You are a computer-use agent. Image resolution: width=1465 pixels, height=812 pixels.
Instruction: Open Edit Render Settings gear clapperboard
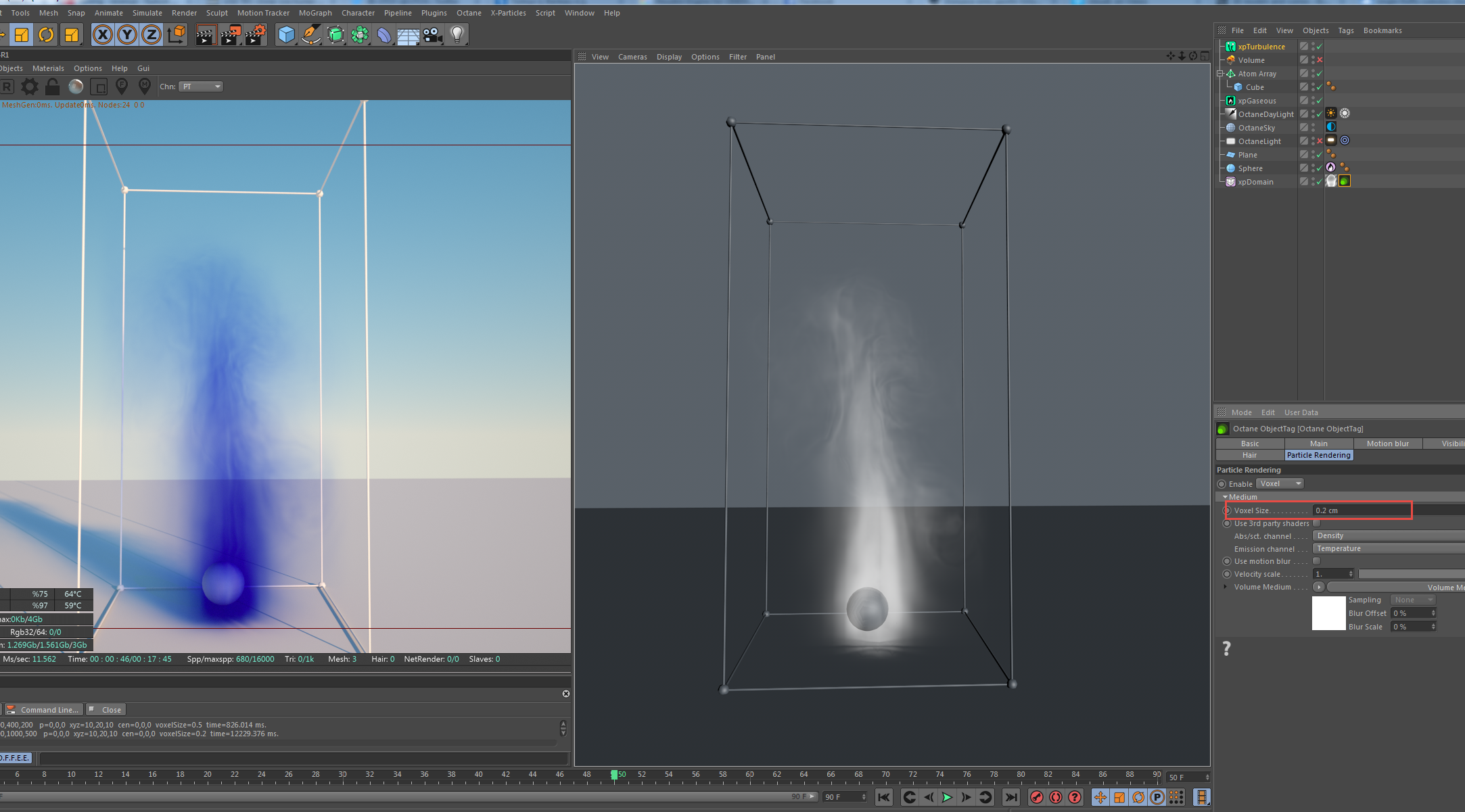tap(256, 34)
